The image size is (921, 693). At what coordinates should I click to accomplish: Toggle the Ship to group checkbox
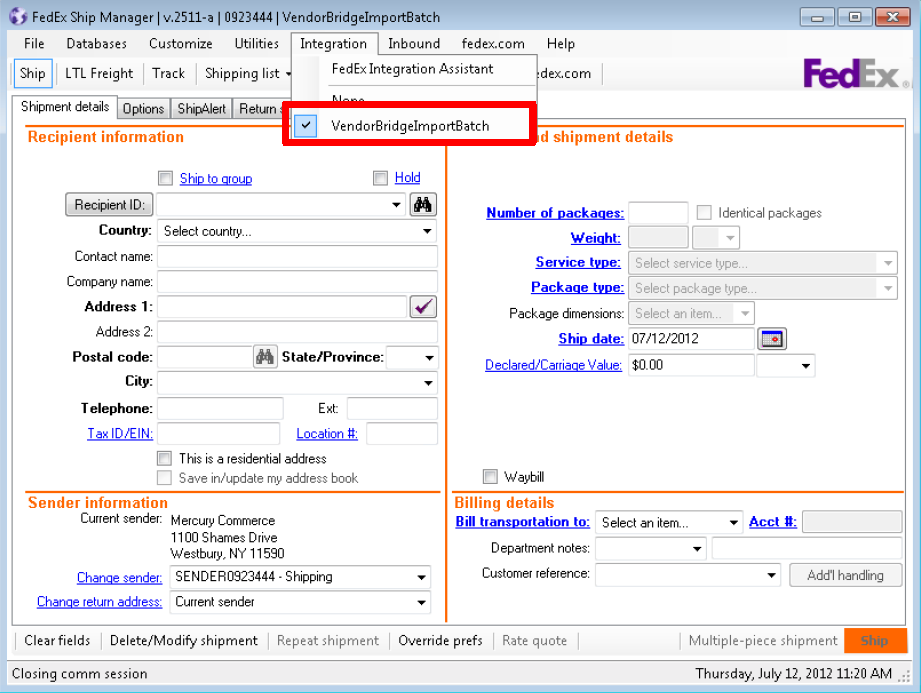click(x=166, y=178)
